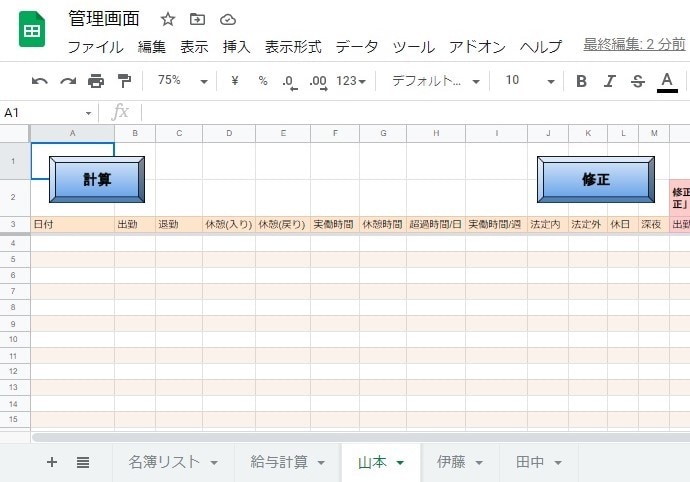This screenshot has width=690, height=482.
Task: Check the cloud save status icon
Action: tap(228, 19)
